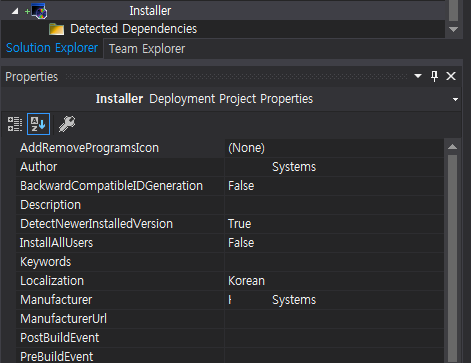Edit the Manufacturer value field

[334, 300]
